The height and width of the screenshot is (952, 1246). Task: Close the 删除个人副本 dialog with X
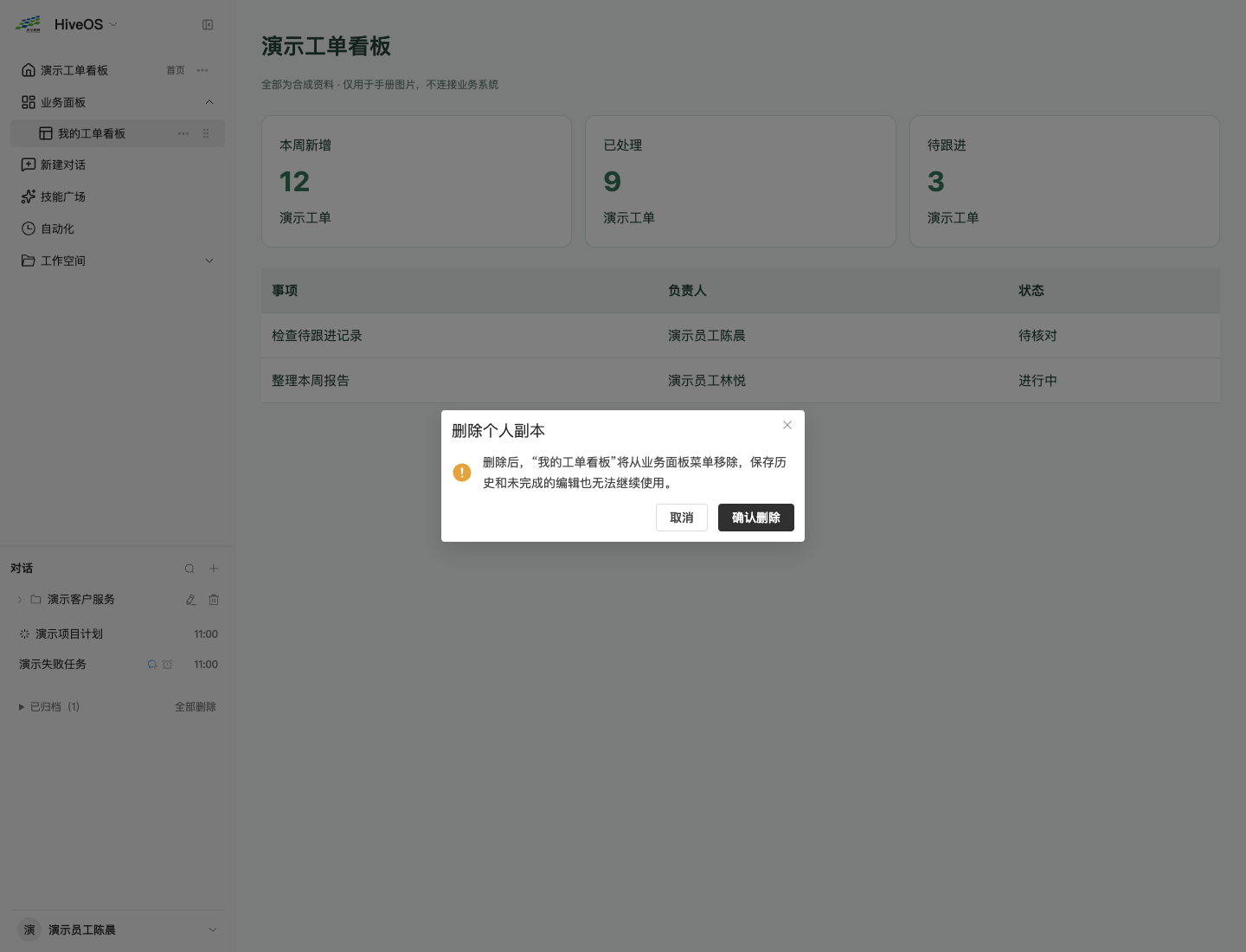tap(787, 425)
